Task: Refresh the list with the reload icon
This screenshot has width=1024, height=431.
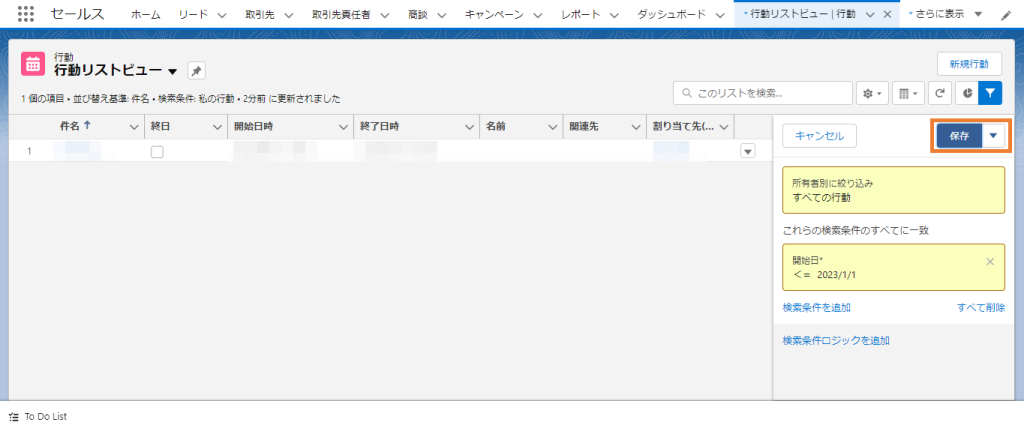Action: pos(940,93)
